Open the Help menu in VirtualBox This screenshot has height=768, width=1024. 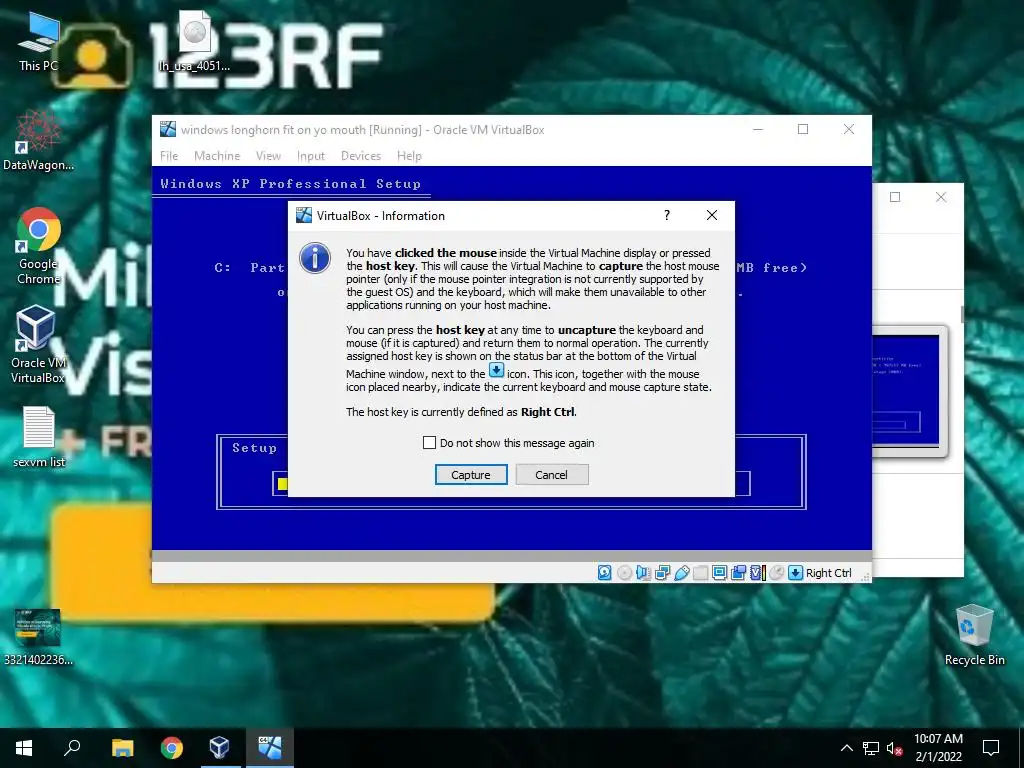tap(409, 155)
